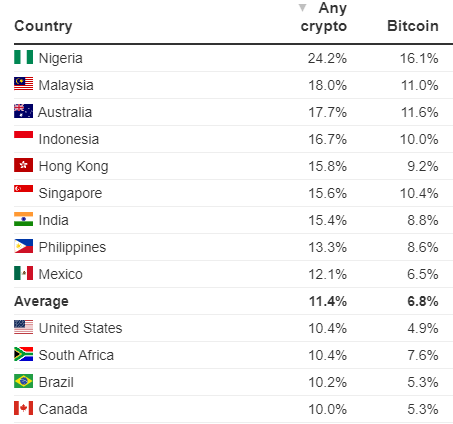
Task: Click the Canada flag icon
Action: (x=23, y=408)
